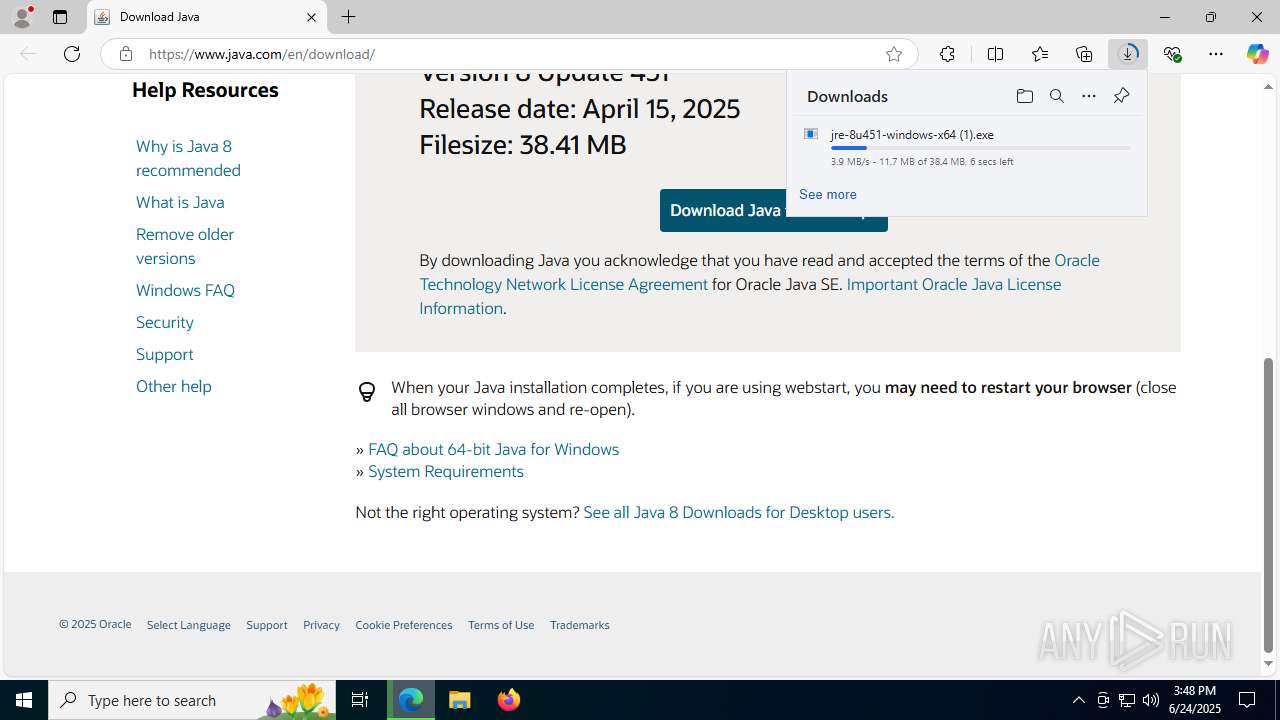Open the Extensions puzzle icon
1280x720 pixels.
click(947, 54)
